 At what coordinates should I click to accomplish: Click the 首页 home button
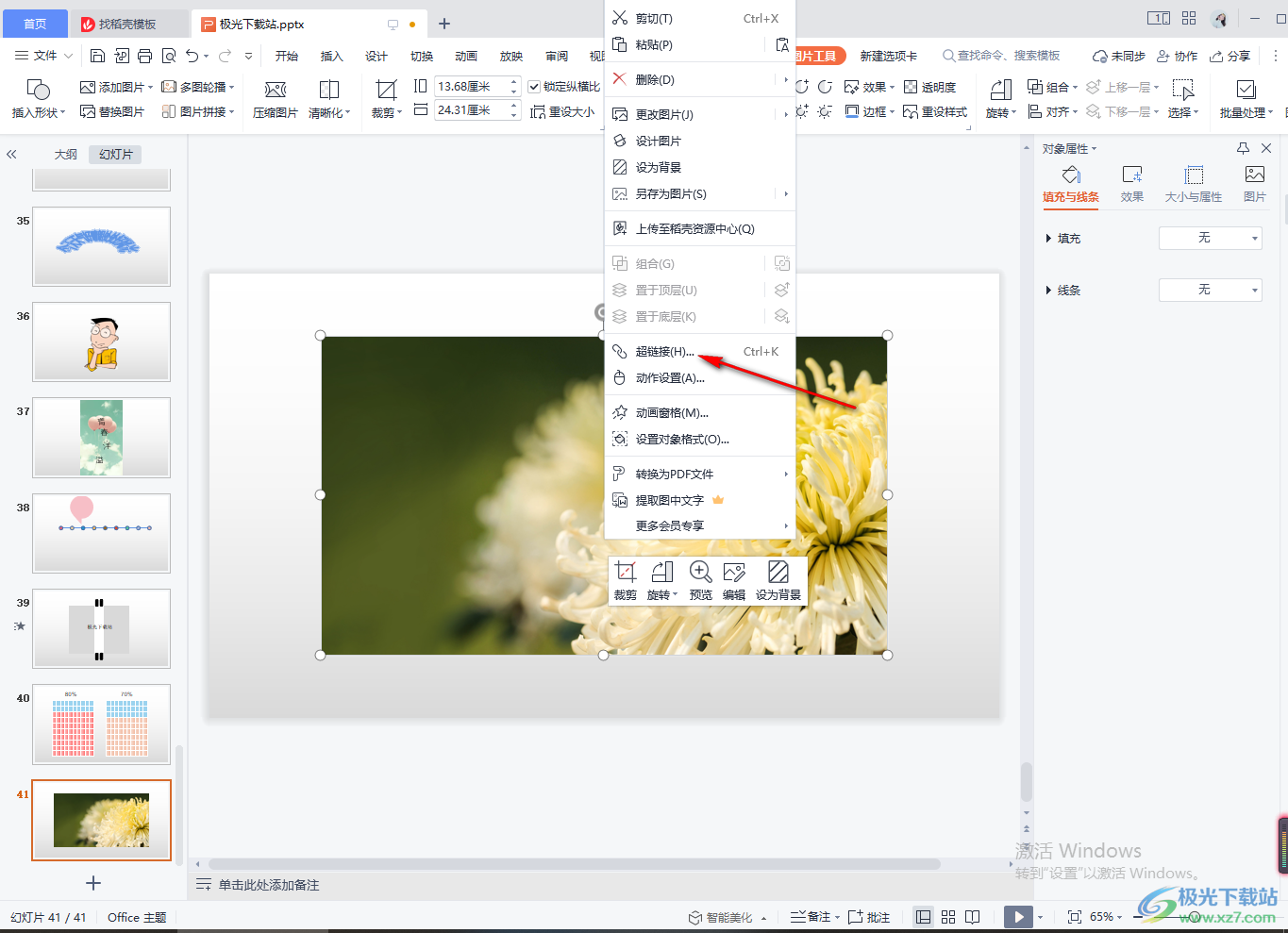tap(35, 24)
